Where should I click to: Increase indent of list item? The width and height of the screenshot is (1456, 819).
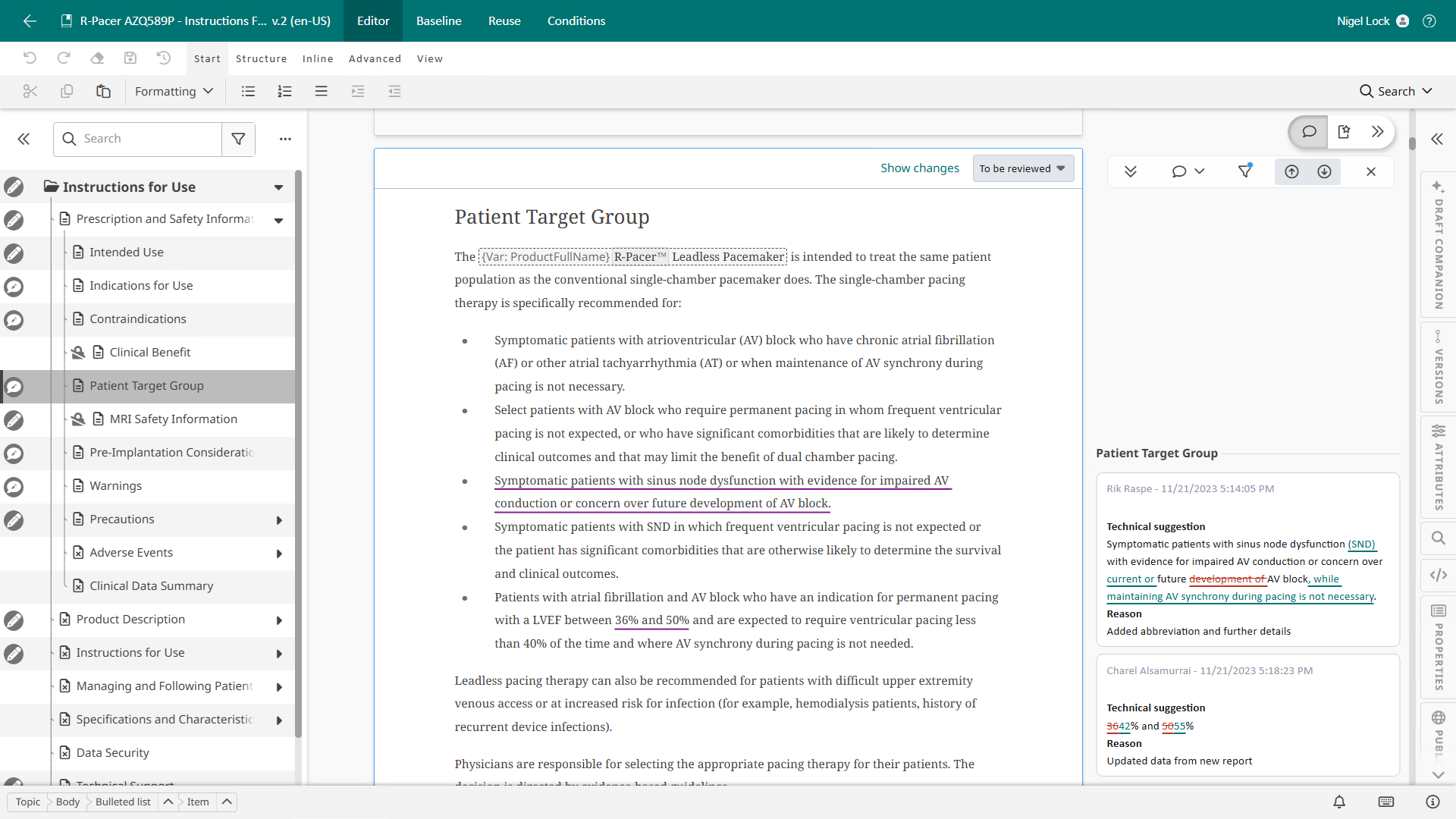click(x=358, y=91)
